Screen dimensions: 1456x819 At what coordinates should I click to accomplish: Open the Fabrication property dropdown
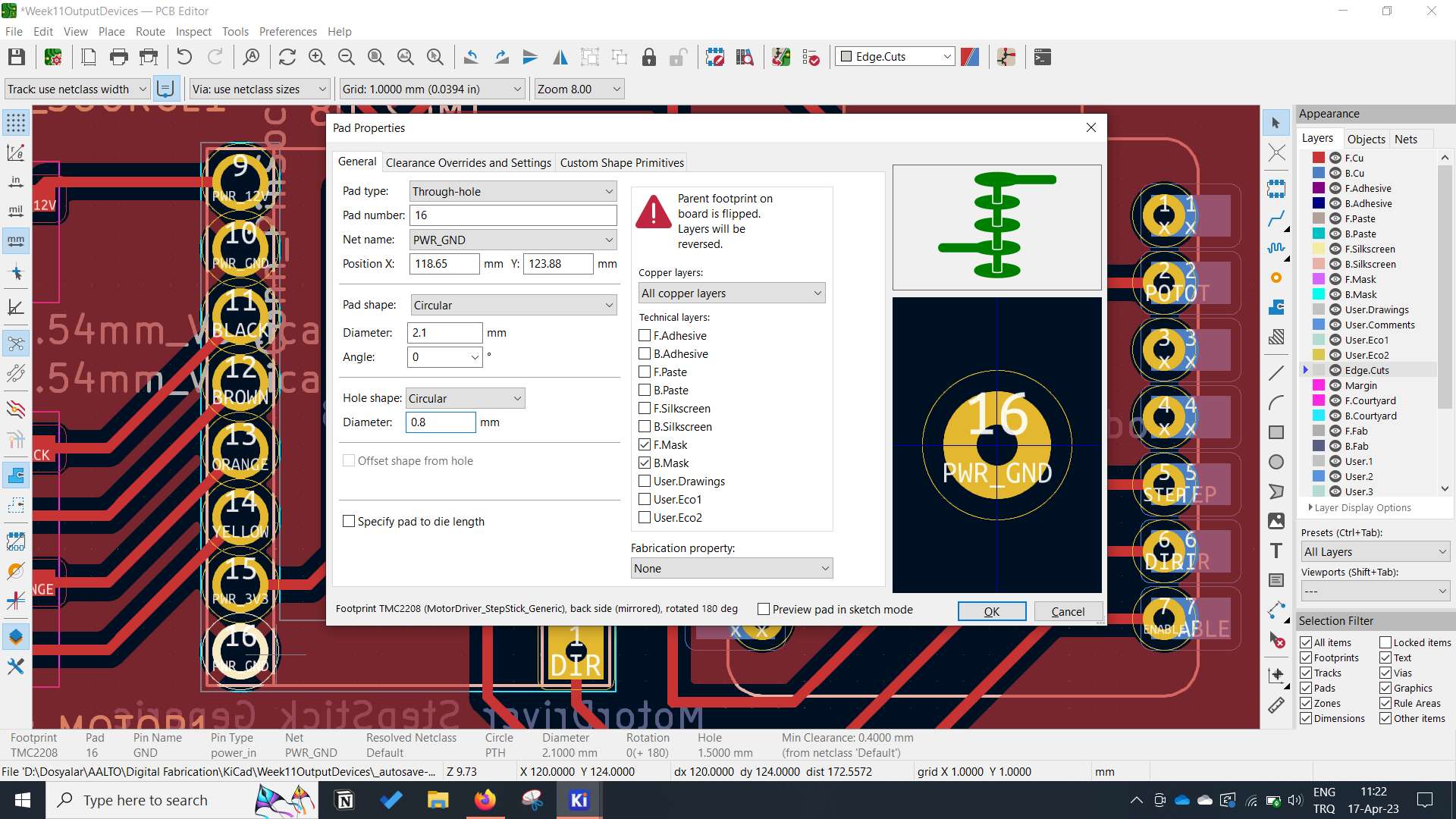(732, 568)
